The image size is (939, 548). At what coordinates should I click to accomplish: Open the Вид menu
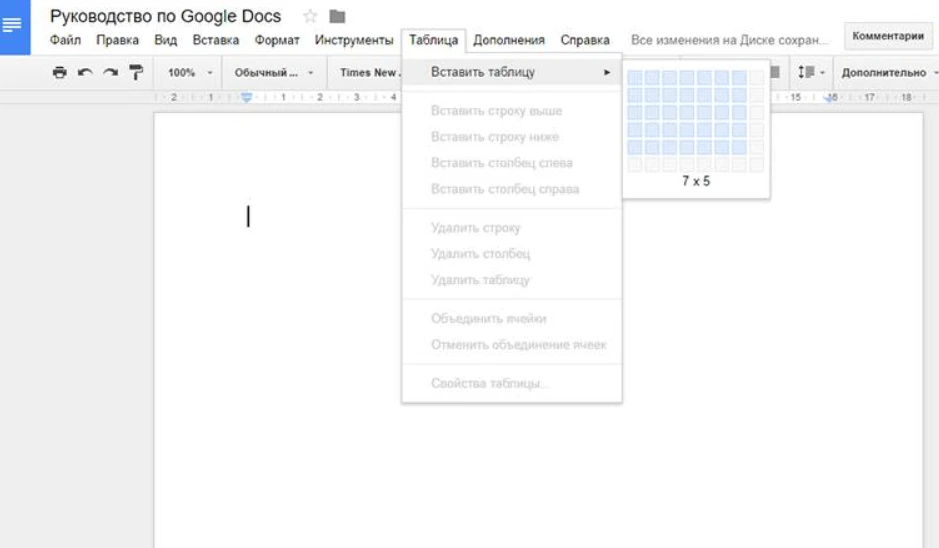(x=165, y=40)
